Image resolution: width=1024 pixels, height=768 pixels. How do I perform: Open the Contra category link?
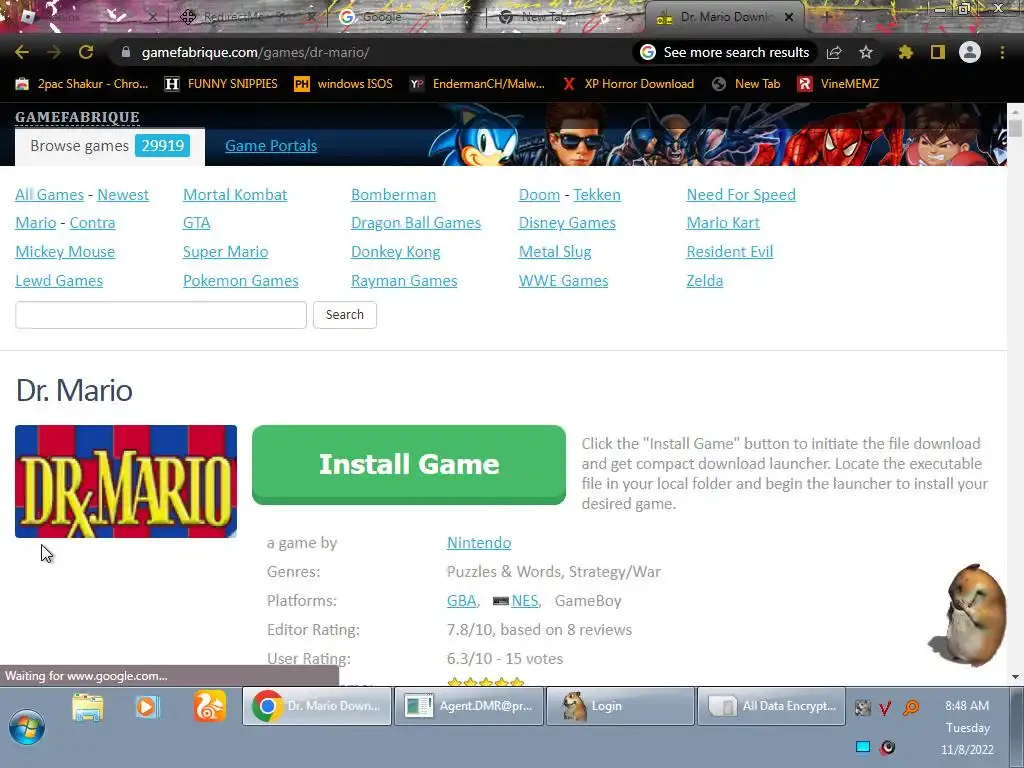(92, 223)
